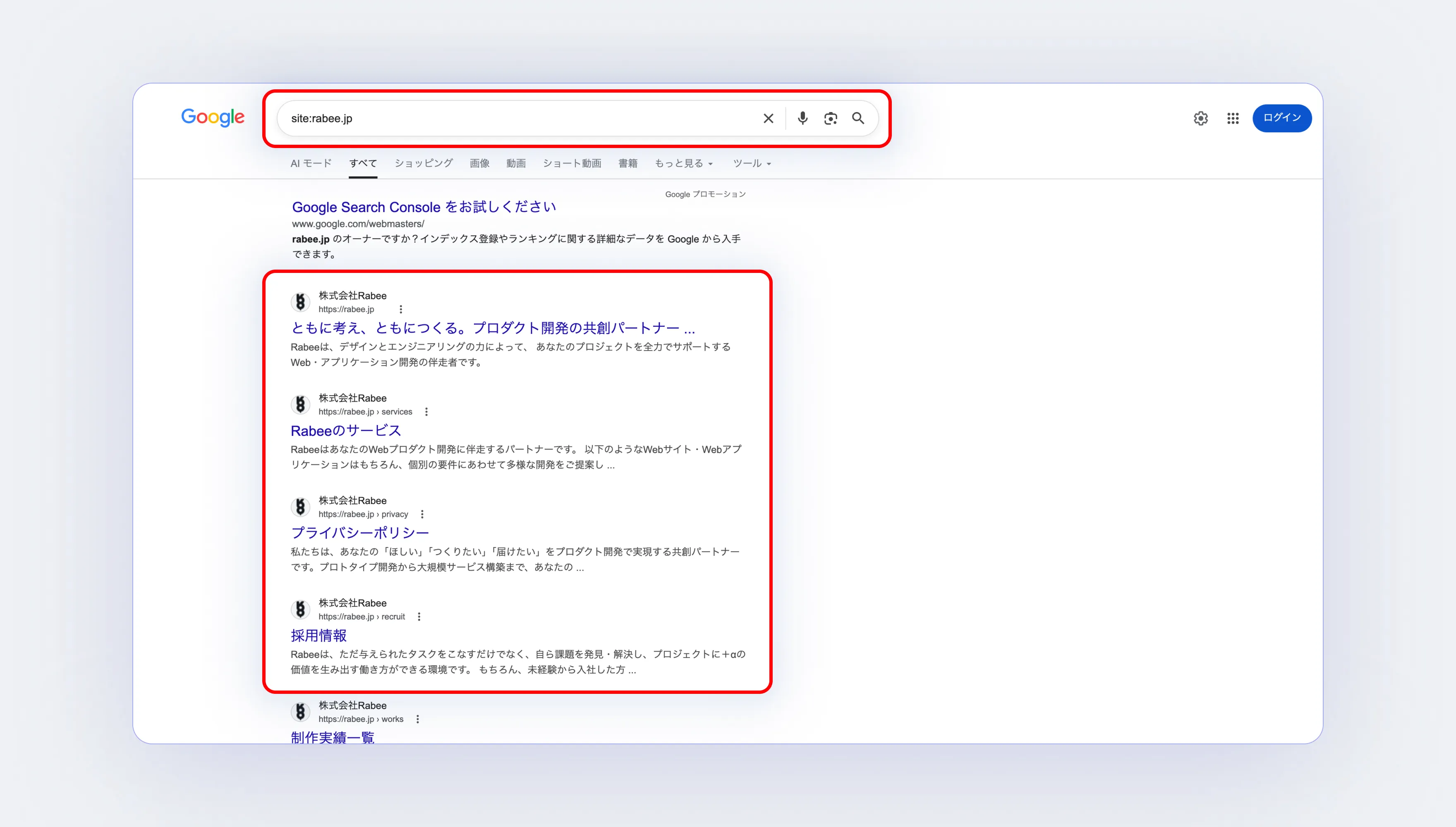Start voice search with the microphone icon
Image resolution: width=1456 pixels, height=827 pixels.
pos(802,118)
